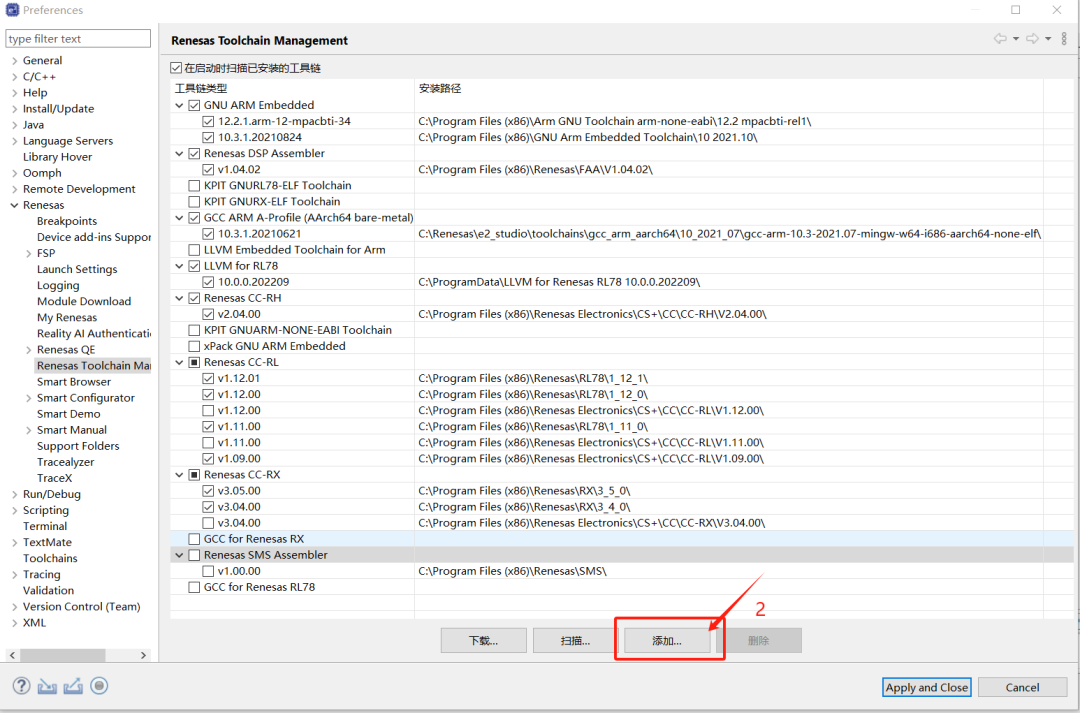
Task: Click the export preferences icon
Action: (73, 686)
